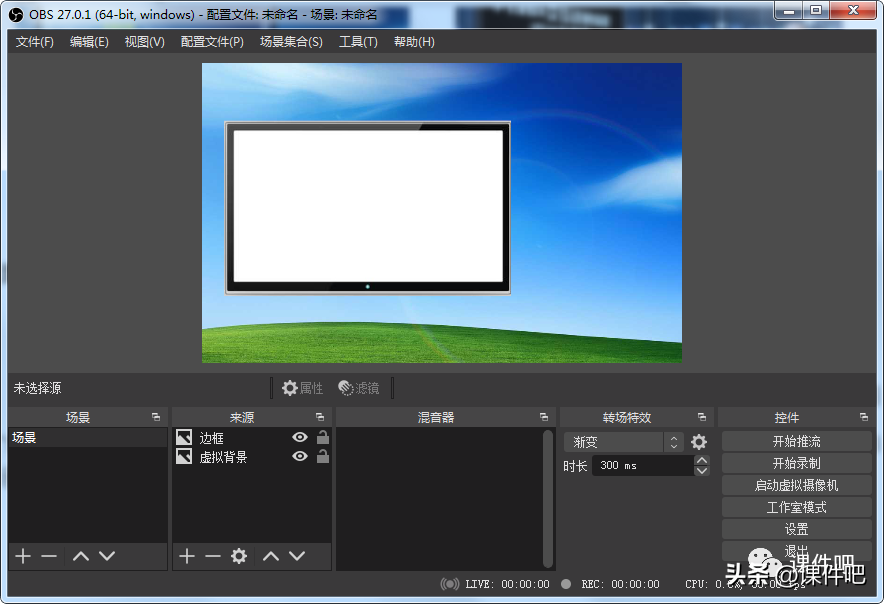Click the image icon of 边框 source
Screen dimensions: 884x604
tap(184, 437)
